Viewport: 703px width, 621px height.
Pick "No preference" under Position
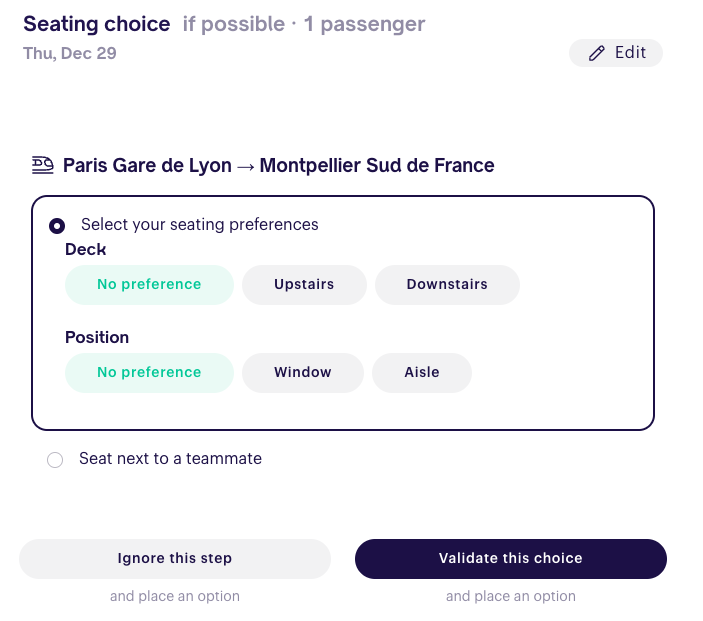coord(149,373)
